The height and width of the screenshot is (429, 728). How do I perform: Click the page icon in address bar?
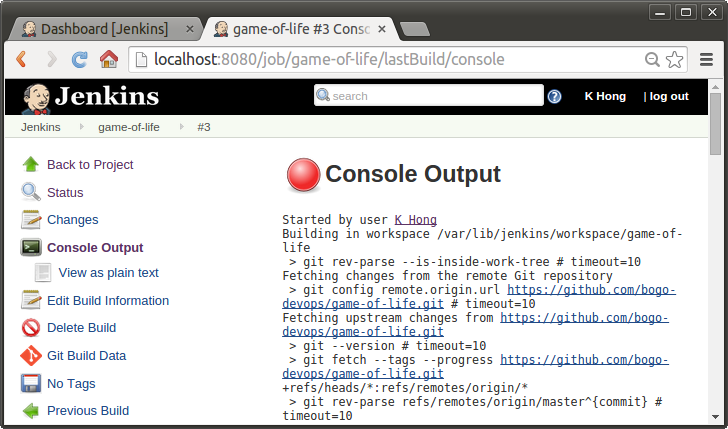coord(141,59)
